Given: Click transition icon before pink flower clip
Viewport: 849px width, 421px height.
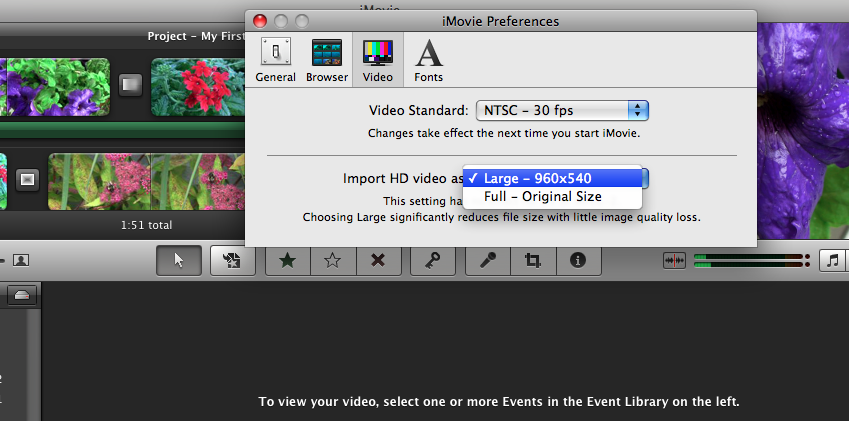Looking at the screenshot, I should pyautogui.click(x=27, y=179).
